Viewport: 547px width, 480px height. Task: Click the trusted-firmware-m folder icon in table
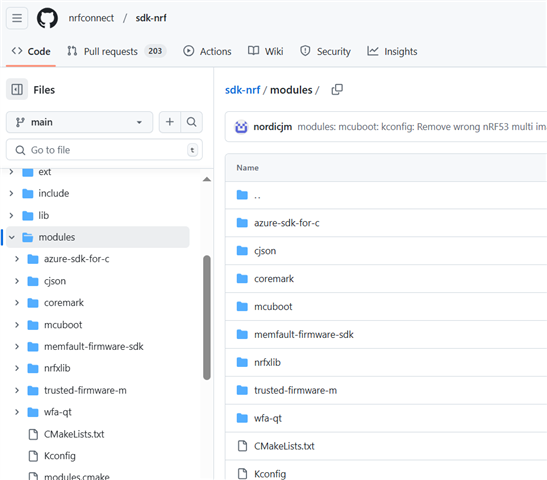coord(242,390)
